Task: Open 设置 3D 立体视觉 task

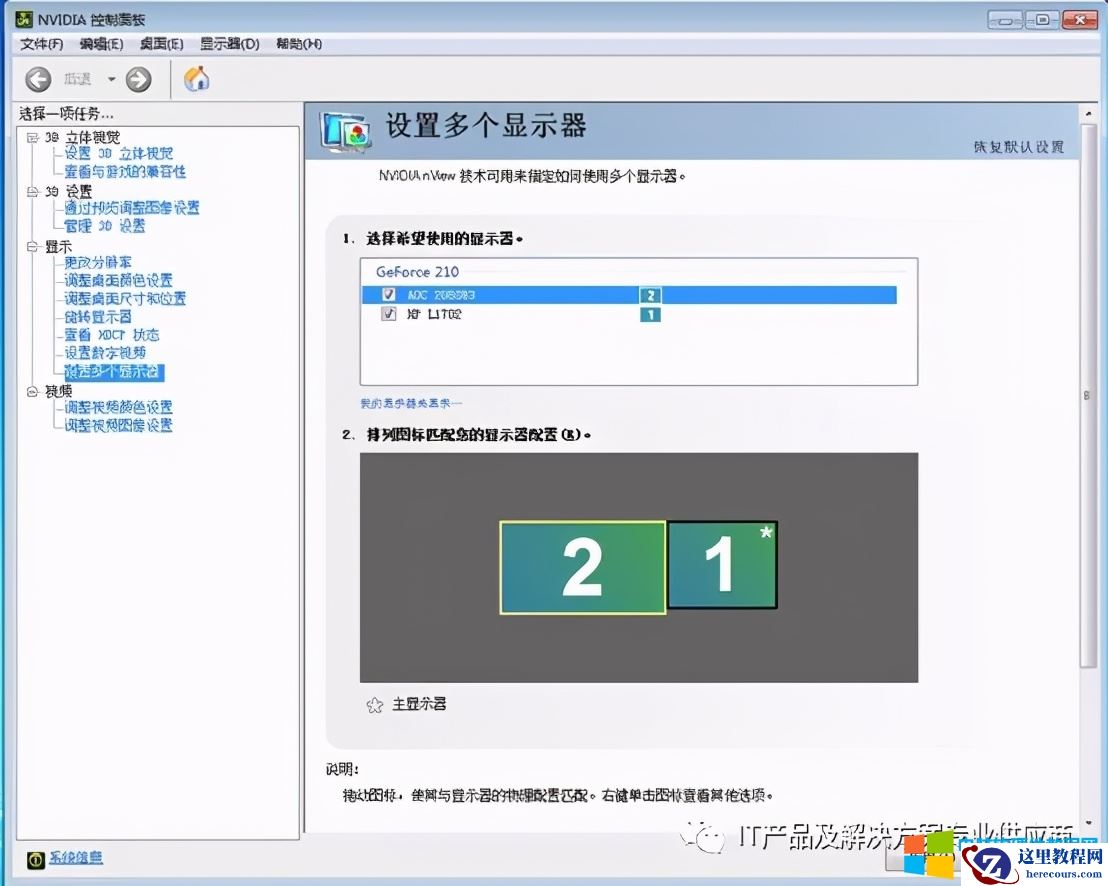Action: [x=119, y=153]
